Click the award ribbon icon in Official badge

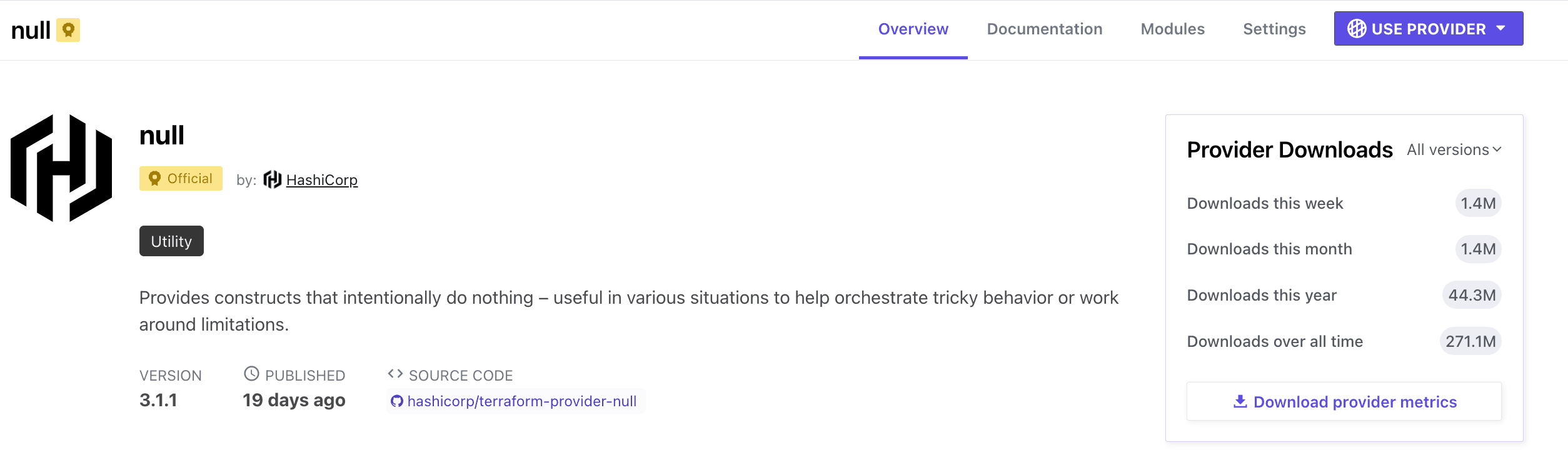click(x=154, y=179)
